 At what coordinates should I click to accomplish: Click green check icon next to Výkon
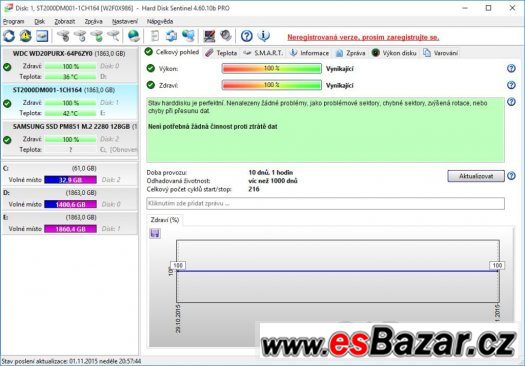(x=151, y=68)
